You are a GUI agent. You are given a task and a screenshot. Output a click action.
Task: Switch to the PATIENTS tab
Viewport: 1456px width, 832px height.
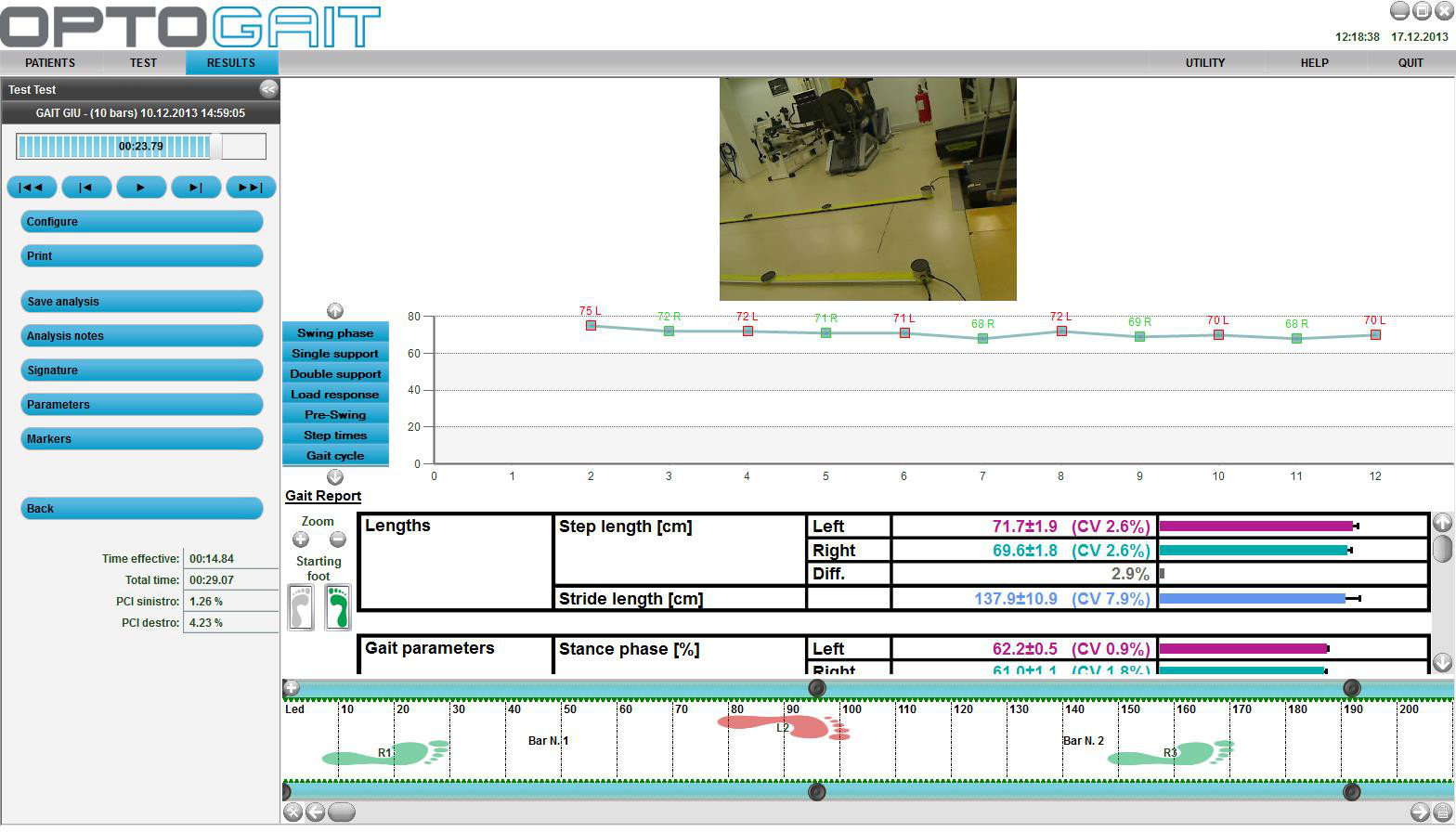[x=50, y=63]
